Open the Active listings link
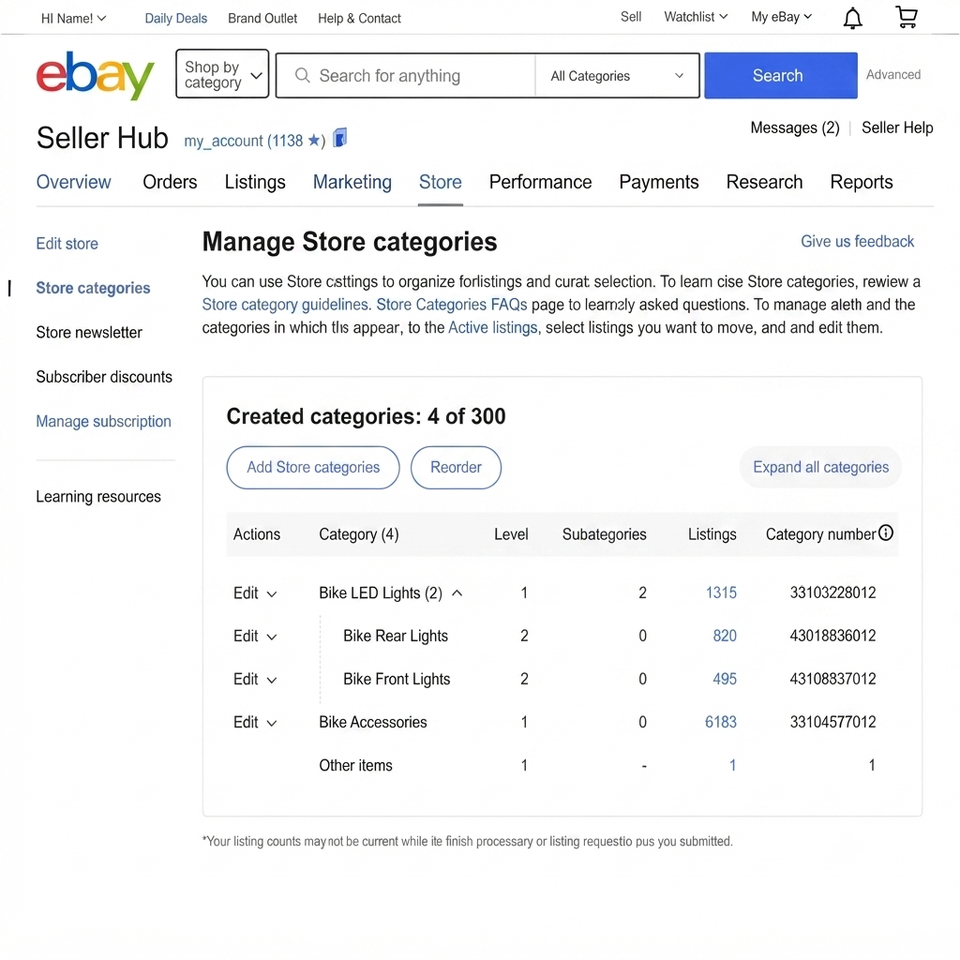Viewport: 960px width, 960px height. pyautogui.click(x=493, y=328)
